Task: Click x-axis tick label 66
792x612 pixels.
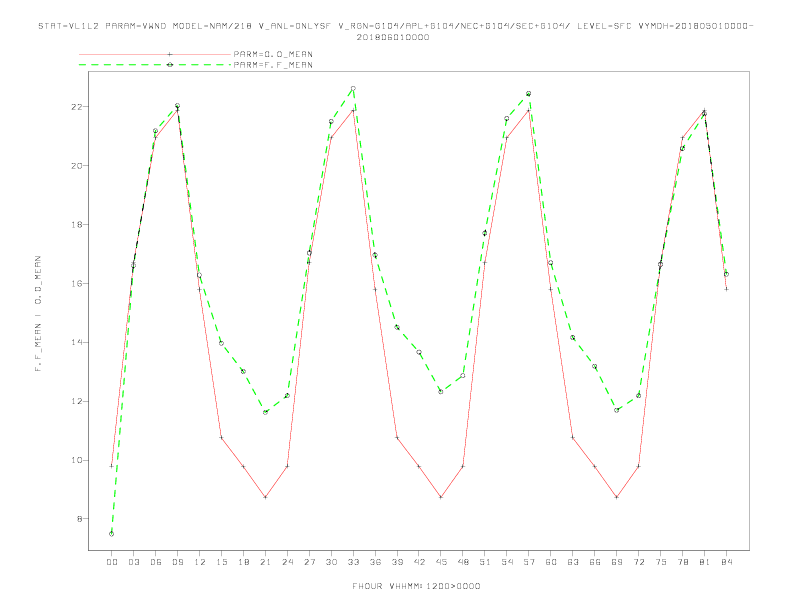Action: pyautogui.click(x=595, y=562)
